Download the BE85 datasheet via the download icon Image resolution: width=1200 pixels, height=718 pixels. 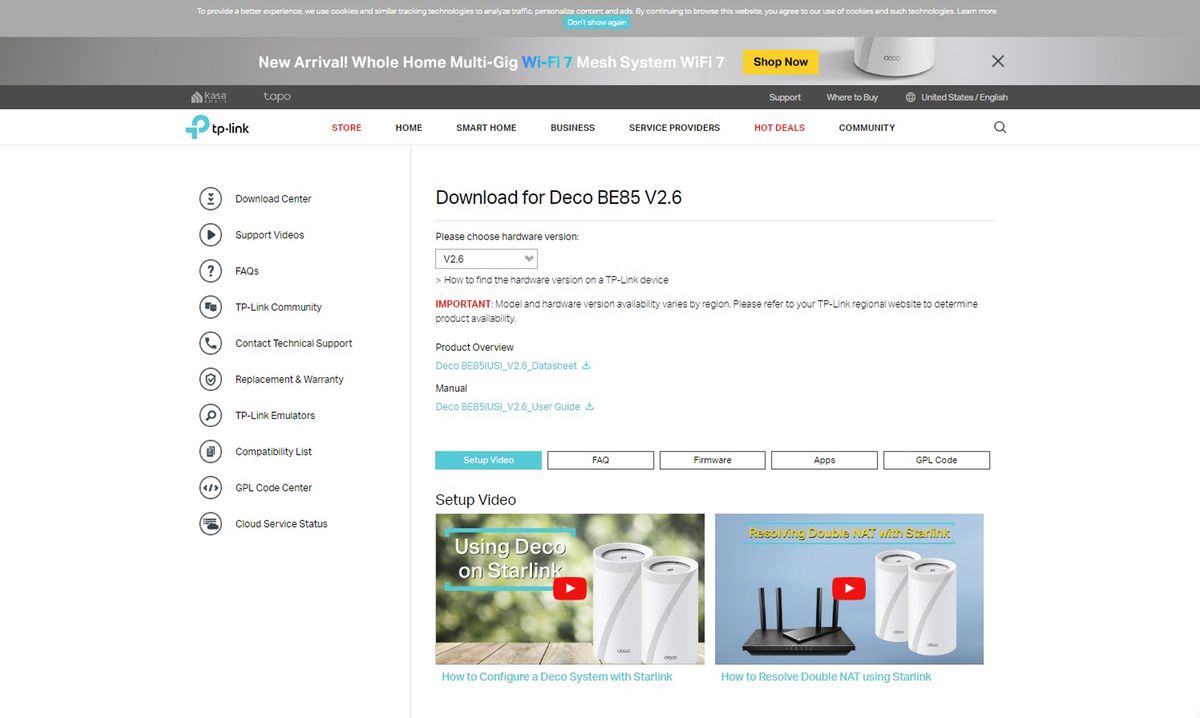586,366
